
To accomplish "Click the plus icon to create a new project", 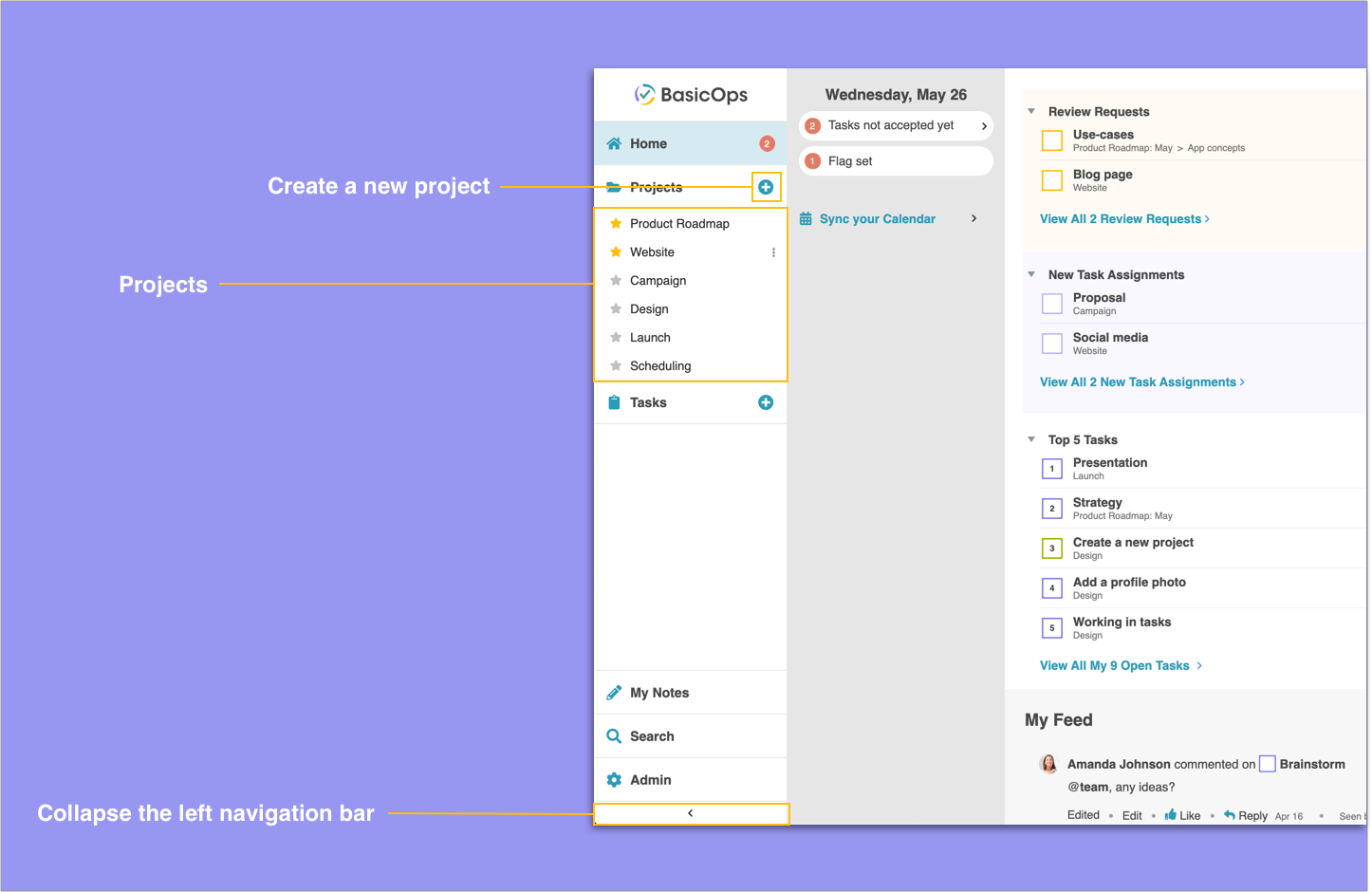I will (766, 187).
